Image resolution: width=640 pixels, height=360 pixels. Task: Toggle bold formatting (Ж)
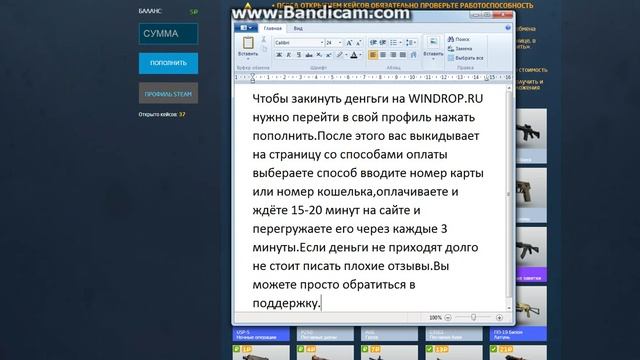tap(279, 55)
